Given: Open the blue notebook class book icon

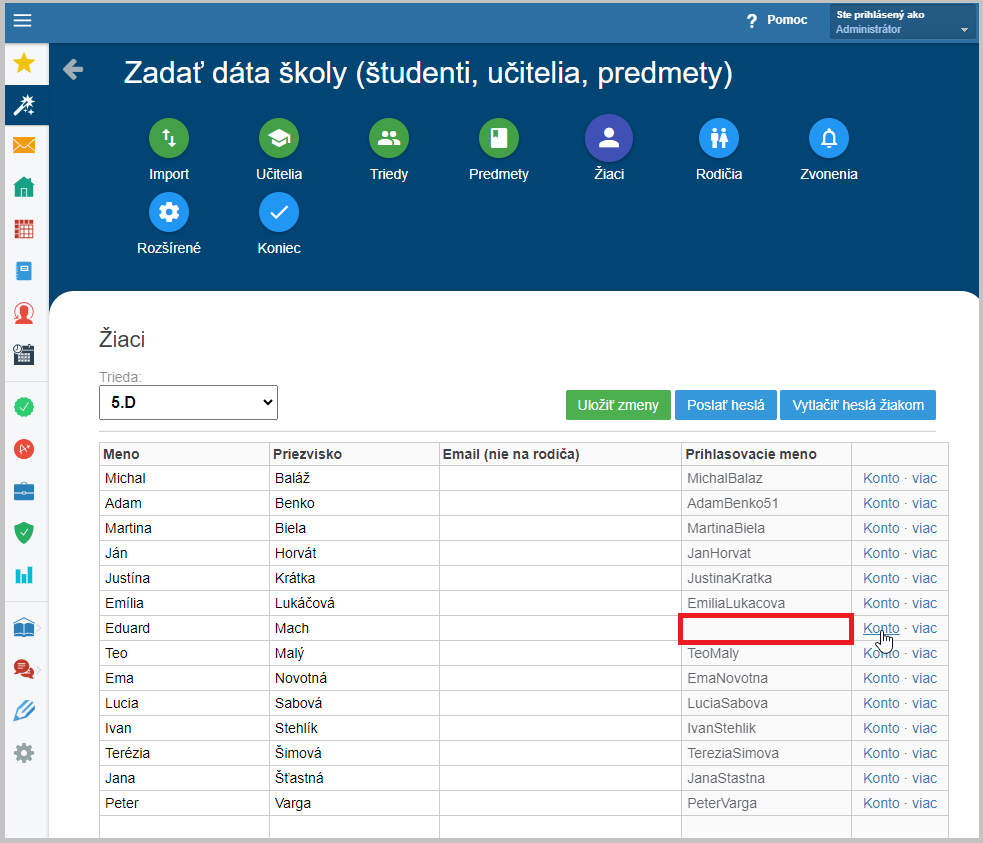Looking at the screenshot, I should (24, 271).
